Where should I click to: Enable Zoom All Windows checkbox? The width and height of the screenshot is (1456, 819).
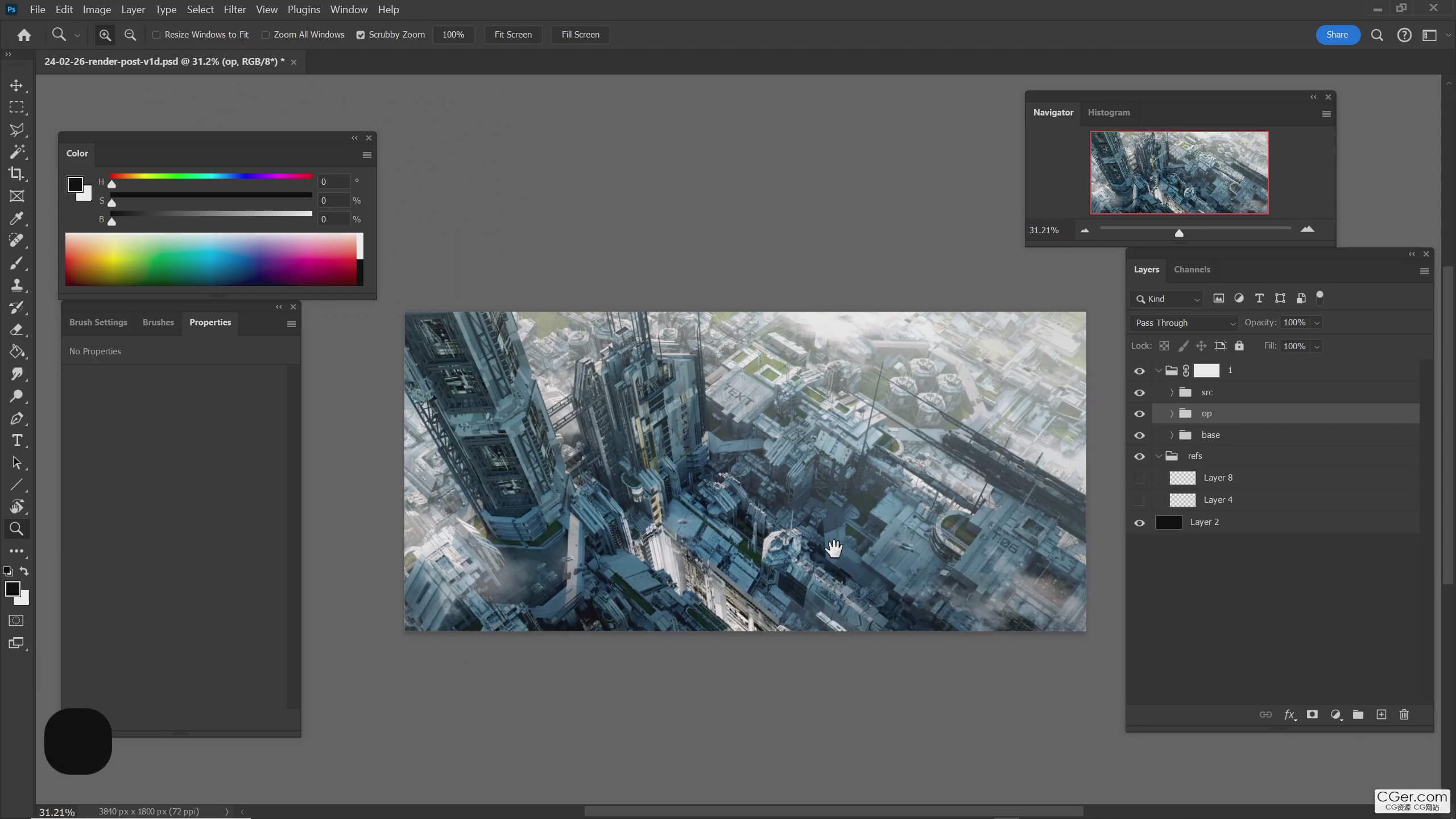pyautogui.click(x=266, y=35)
